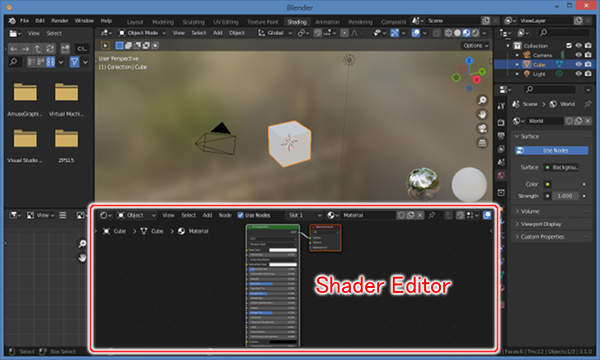Toggle viewport gizmos display
This screenshot has width=600, height=360.
[395, 33]
